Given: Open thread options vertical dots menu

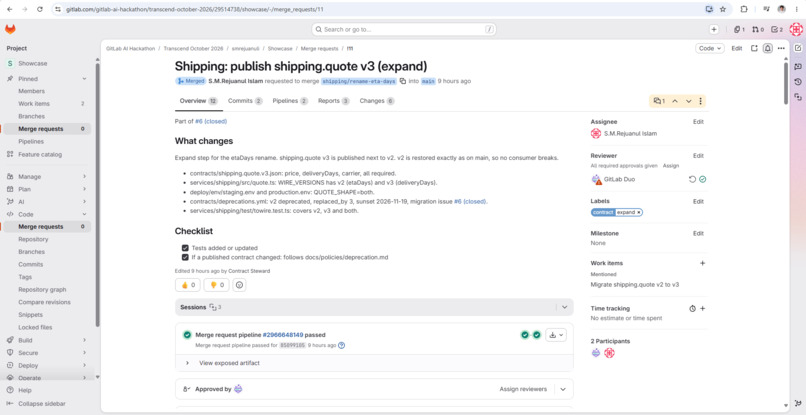Looking at the screenshot, I should [700, 101].
